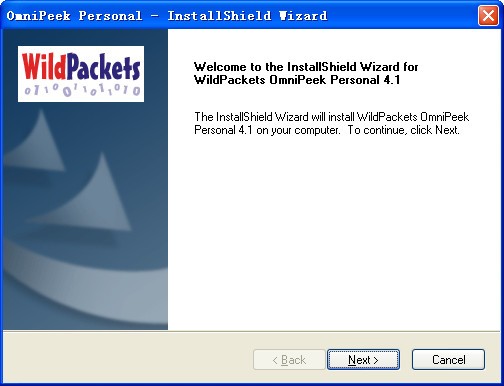Click the "Welcome to the InstallShield Wizard for" heading
Screen dimensions: 504x386
(x=306, y=67)
